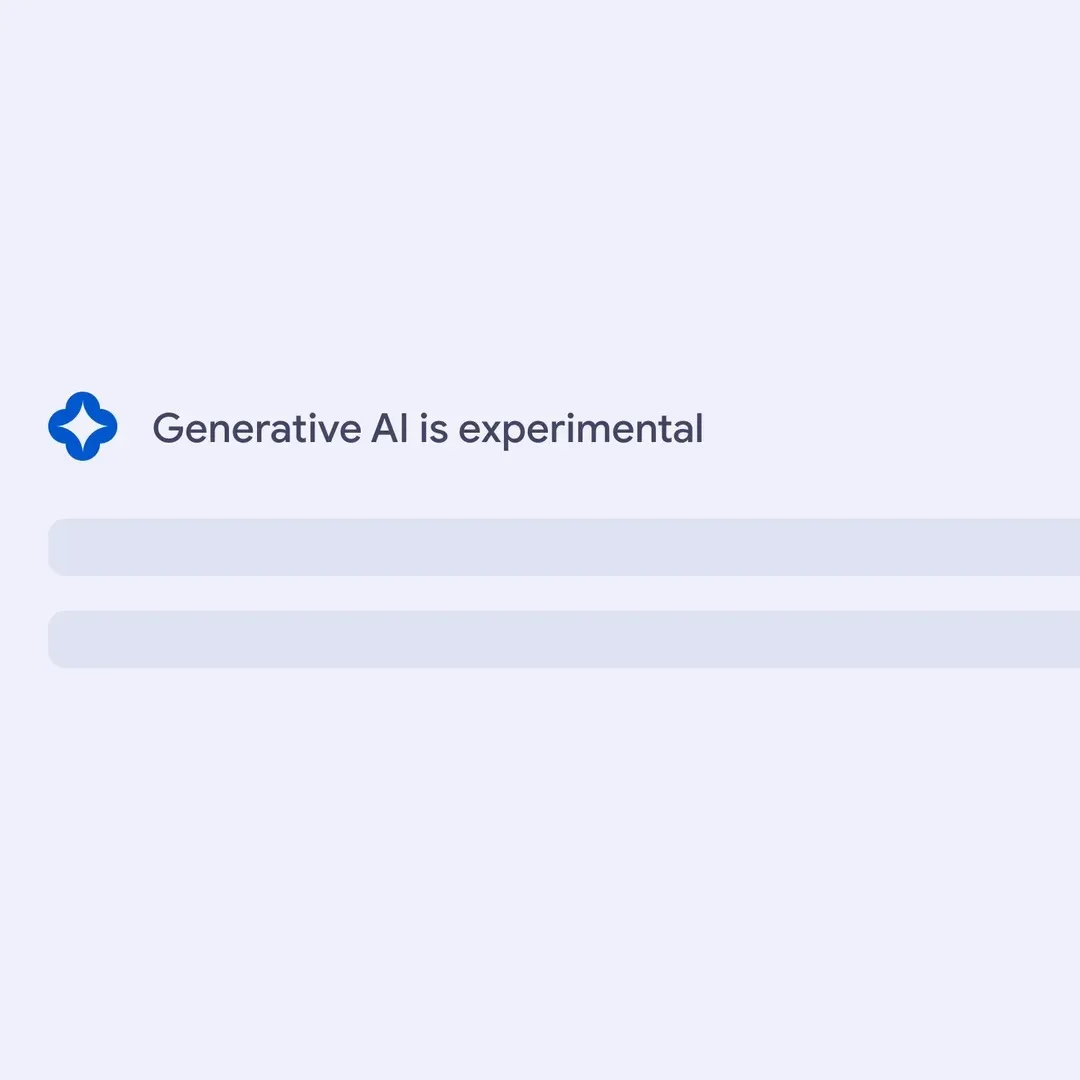This screenshot has height=1080, width=1080.
Task: Click the word "experimental" in the heading
Action: click(x=580, y=429)
